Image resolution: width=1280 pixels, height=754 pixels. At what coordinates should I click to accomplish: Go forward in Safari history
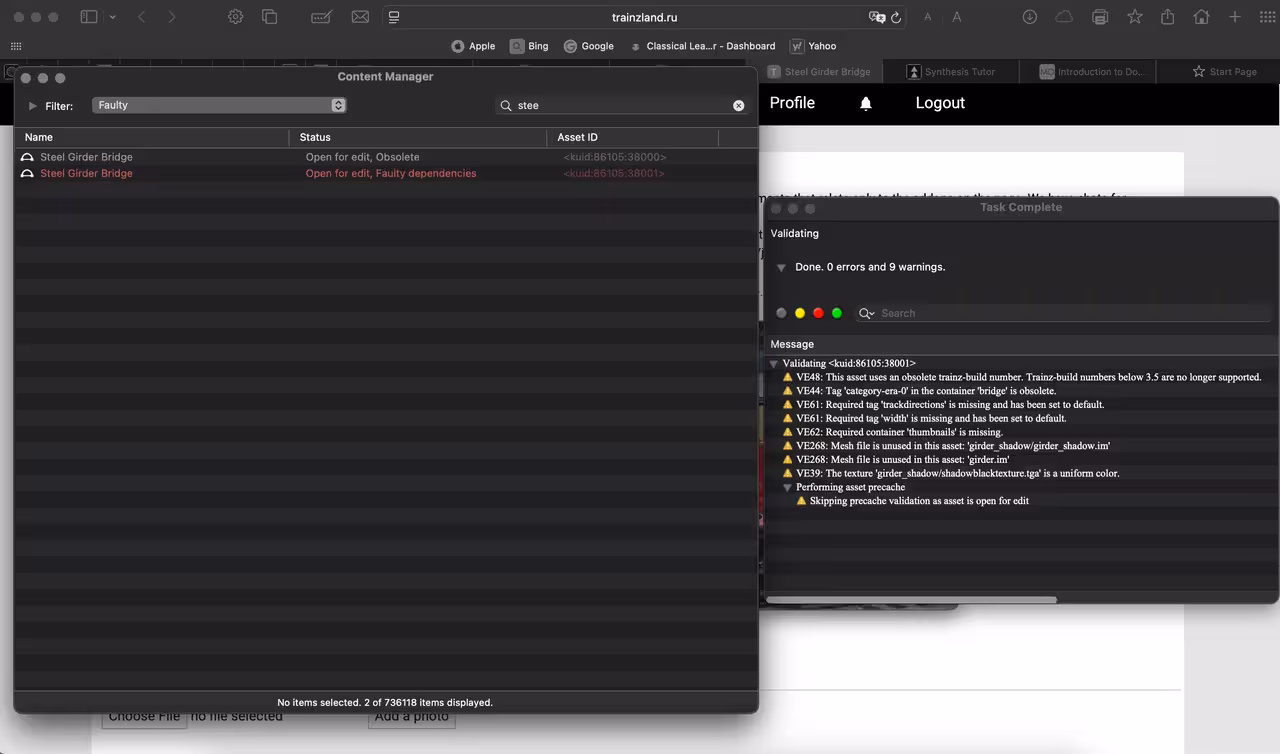click(x=172, y=17)
